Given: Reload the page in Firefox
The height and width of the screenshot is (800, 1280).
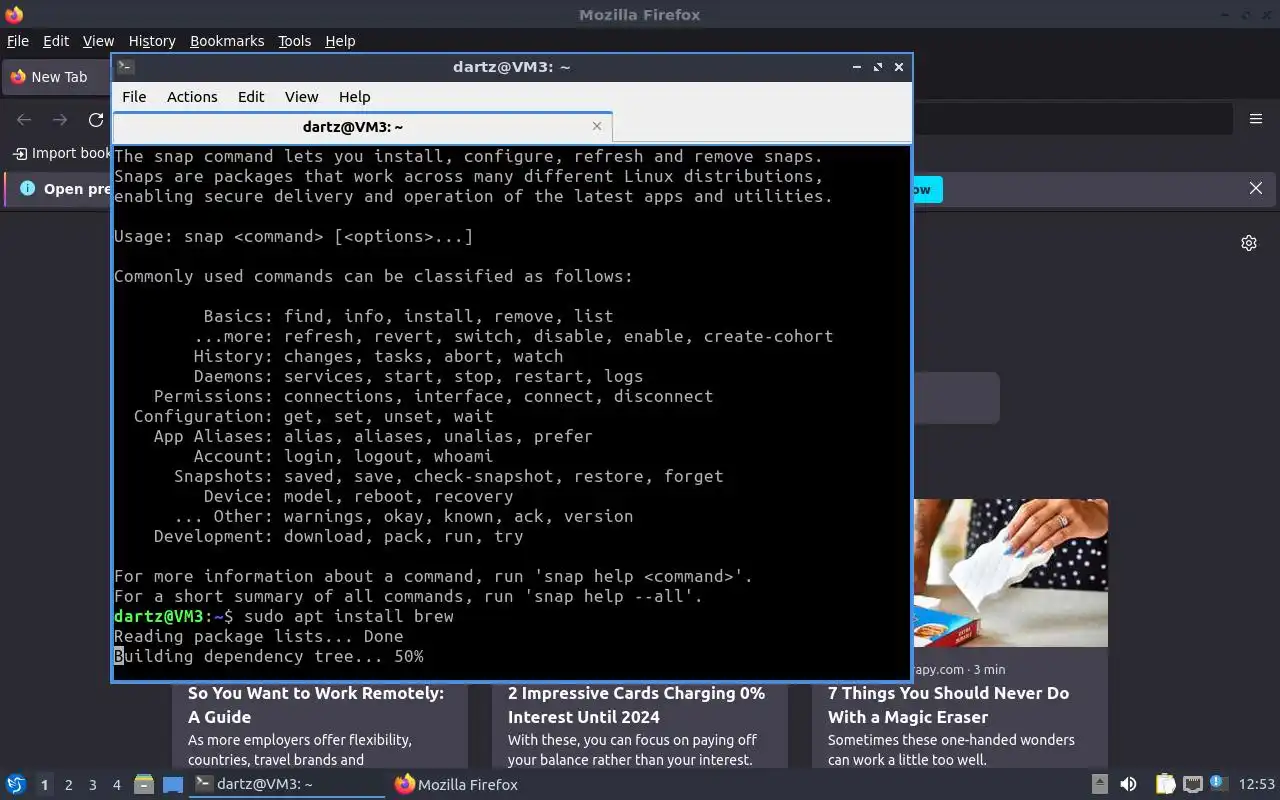Looking at the screenshot, I should (x=96, y=120).
